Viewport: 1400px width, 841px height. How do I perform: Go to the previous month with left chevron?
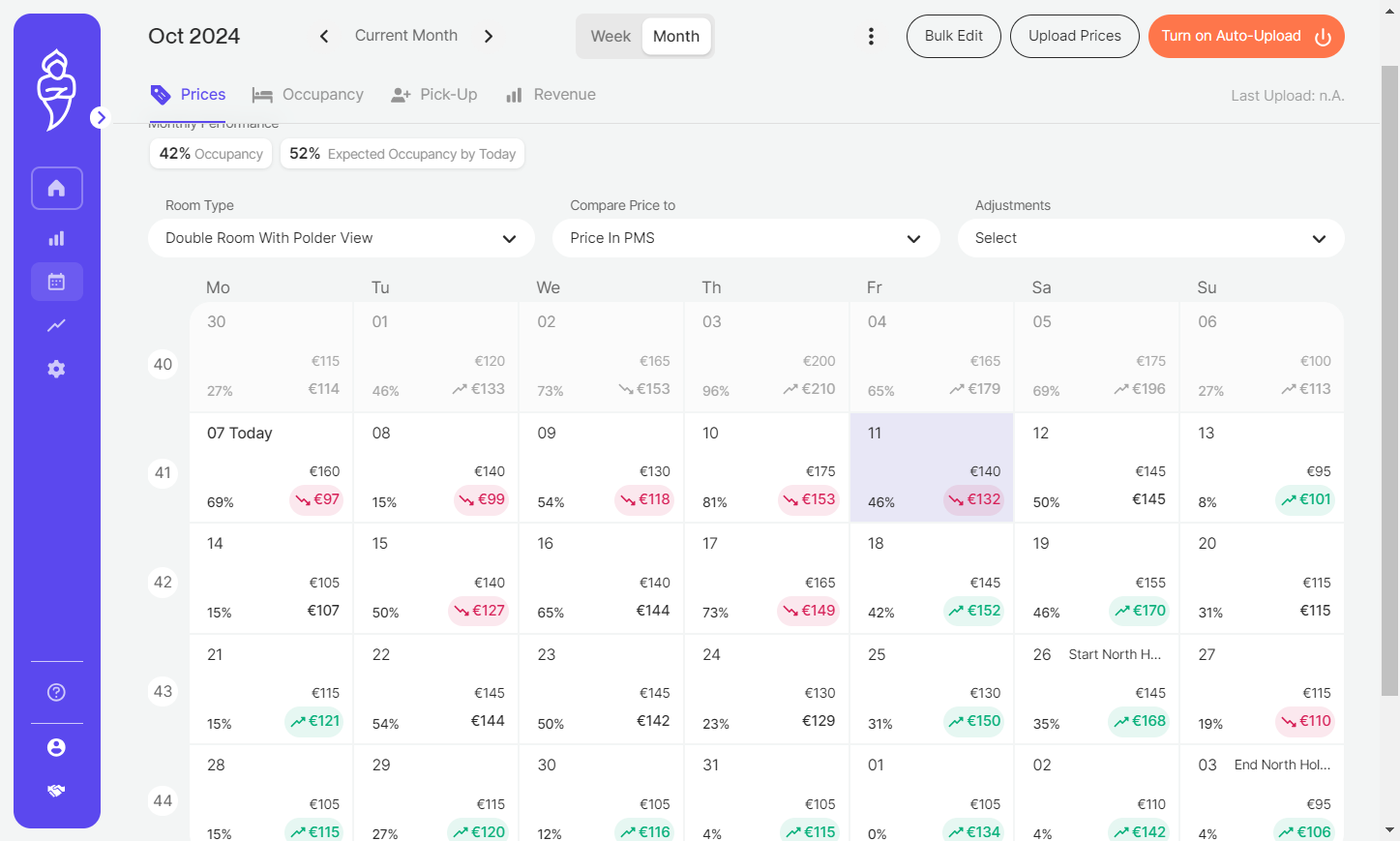point(324,36)
